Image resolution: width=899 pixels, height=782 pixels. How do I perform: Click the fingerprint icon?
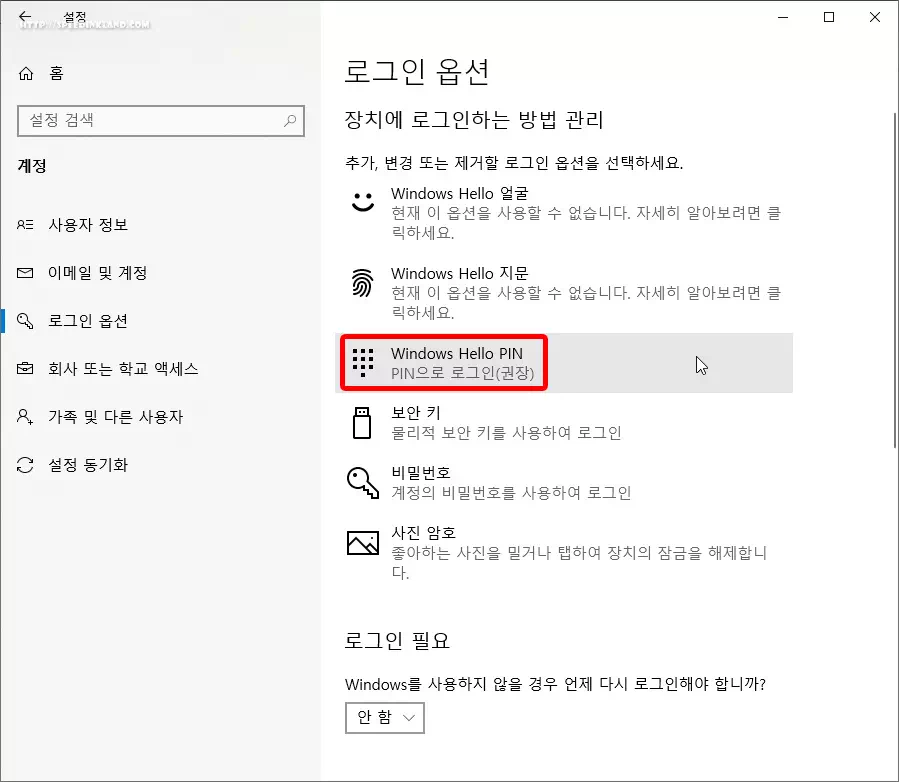pos(362,283)
